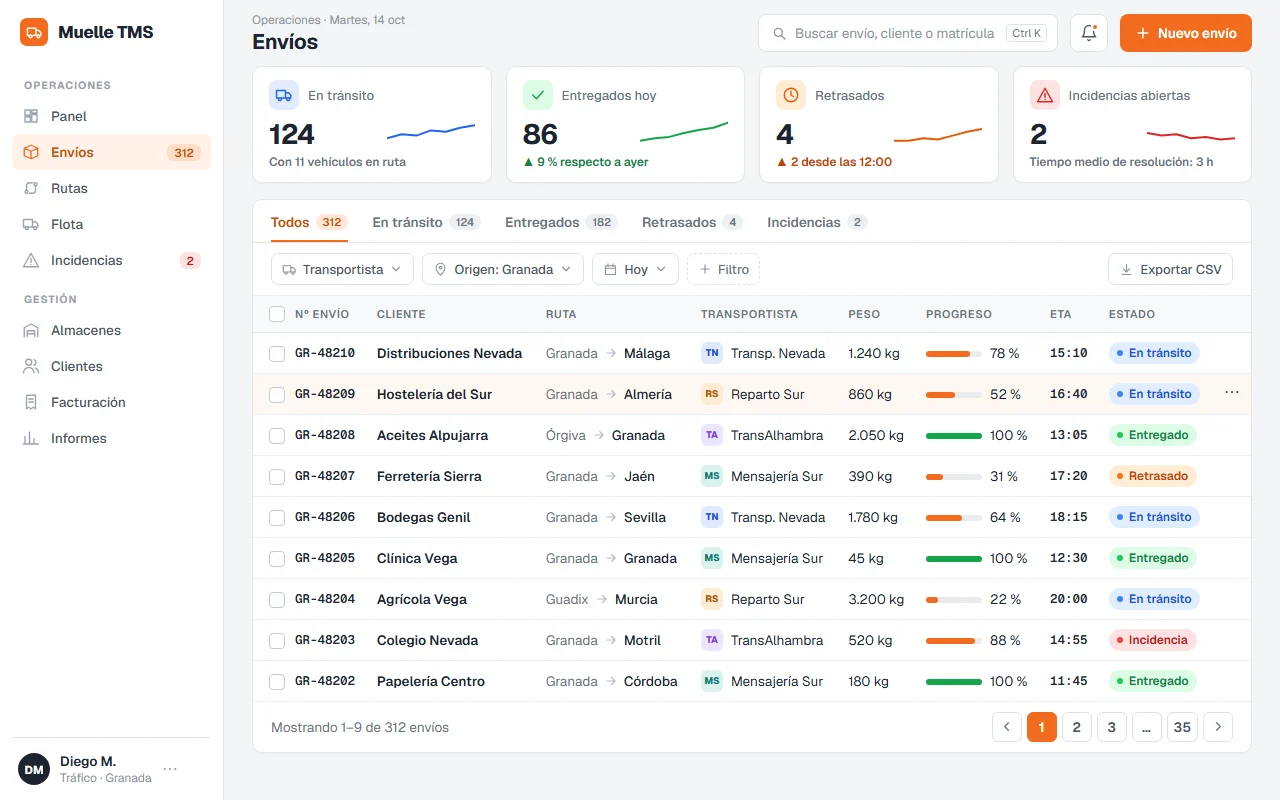This screenshot has height=800, width=1280.
Task: Open Clientes in sidebar
Action: click(111, 366)
